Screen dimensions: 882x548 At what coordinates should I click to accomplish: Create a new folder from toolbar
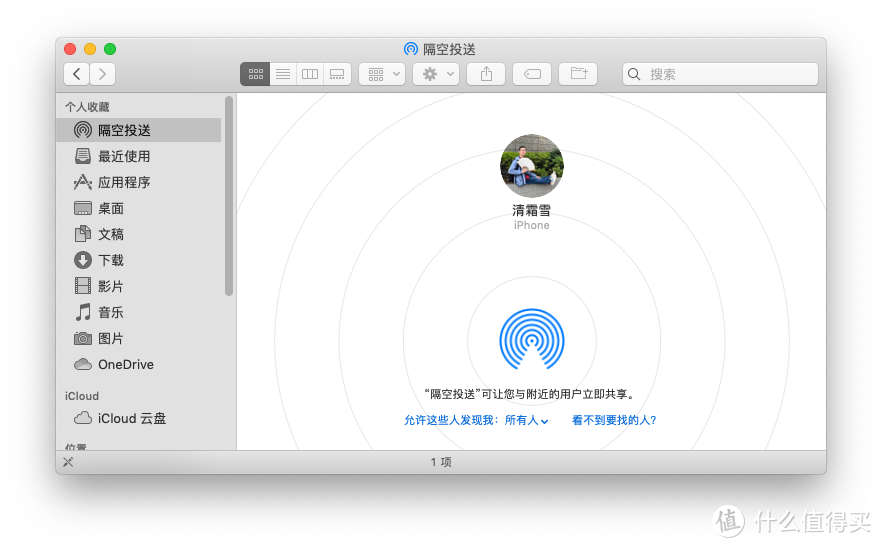578,74
